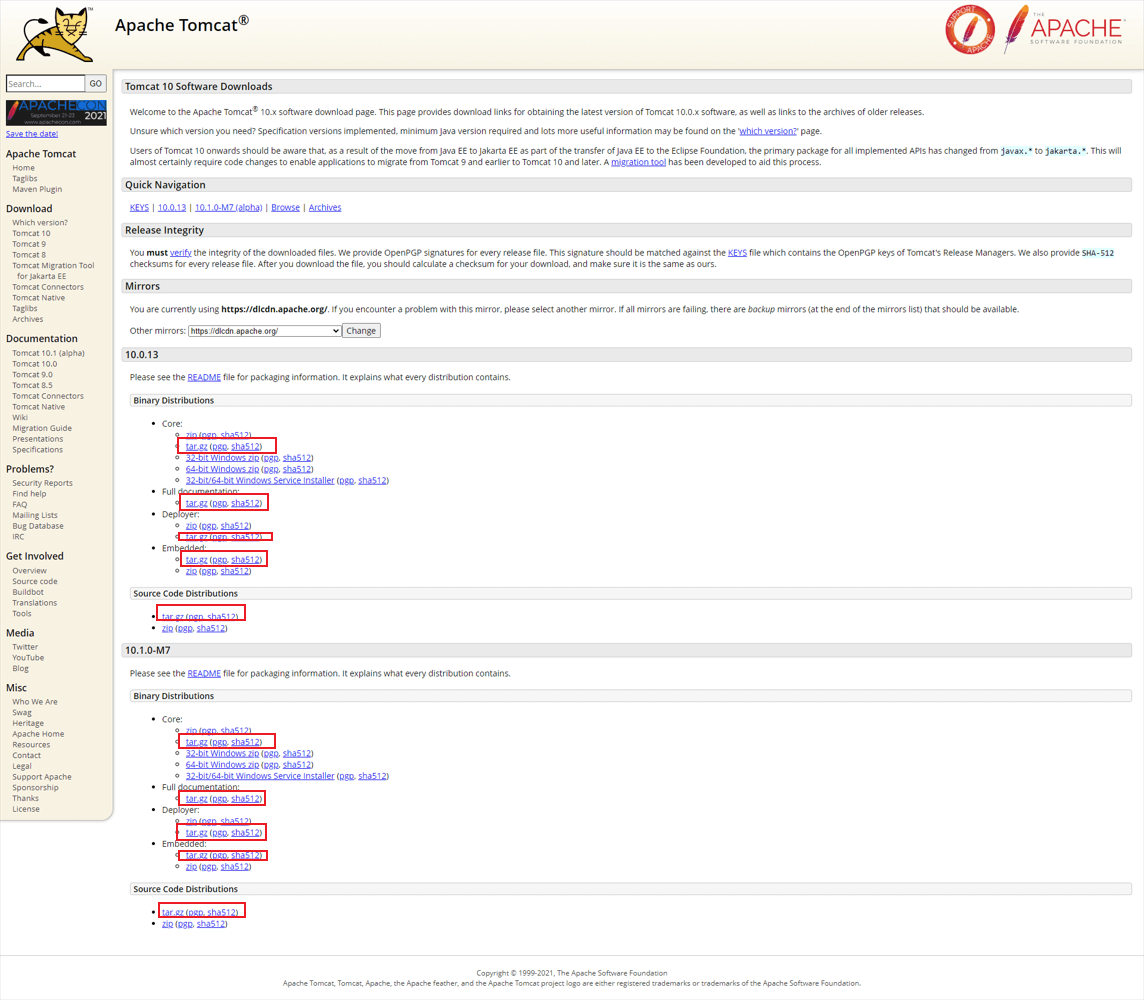Open the Save the date link
The width and height of the screenshot is (1144, 1000).
click(32, 133)
